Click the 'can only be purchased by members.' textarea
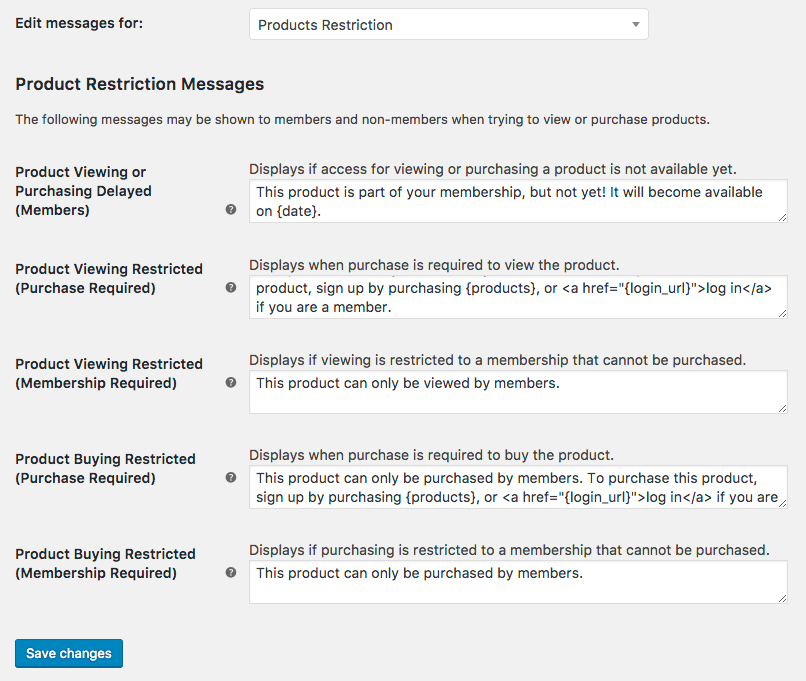This screenshot has width=806, height=681. pyautogui.click(x=518, y=582)
